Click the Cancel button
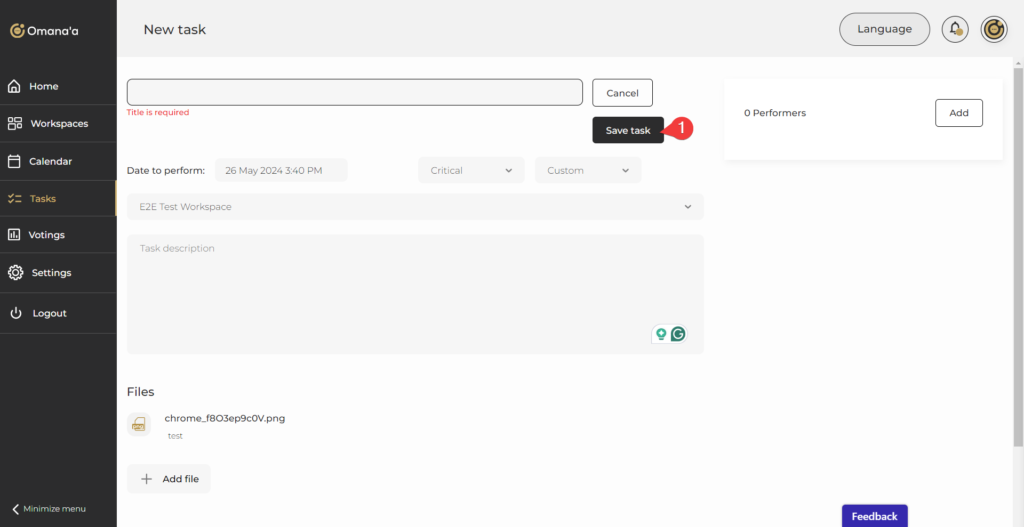1024x527 pixels. point(622,93)
